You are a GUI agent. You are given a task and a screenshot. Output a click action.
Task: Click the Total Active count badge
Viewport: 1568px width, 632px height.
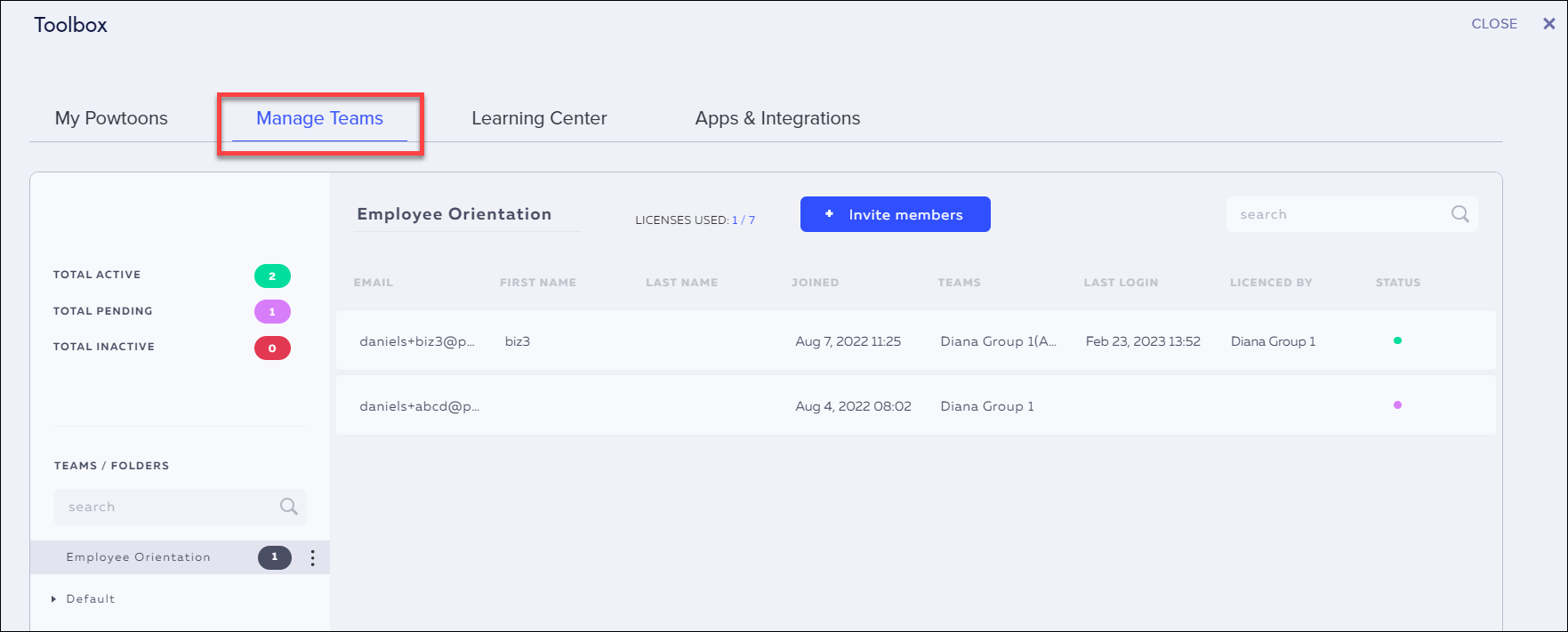point(272,276)
